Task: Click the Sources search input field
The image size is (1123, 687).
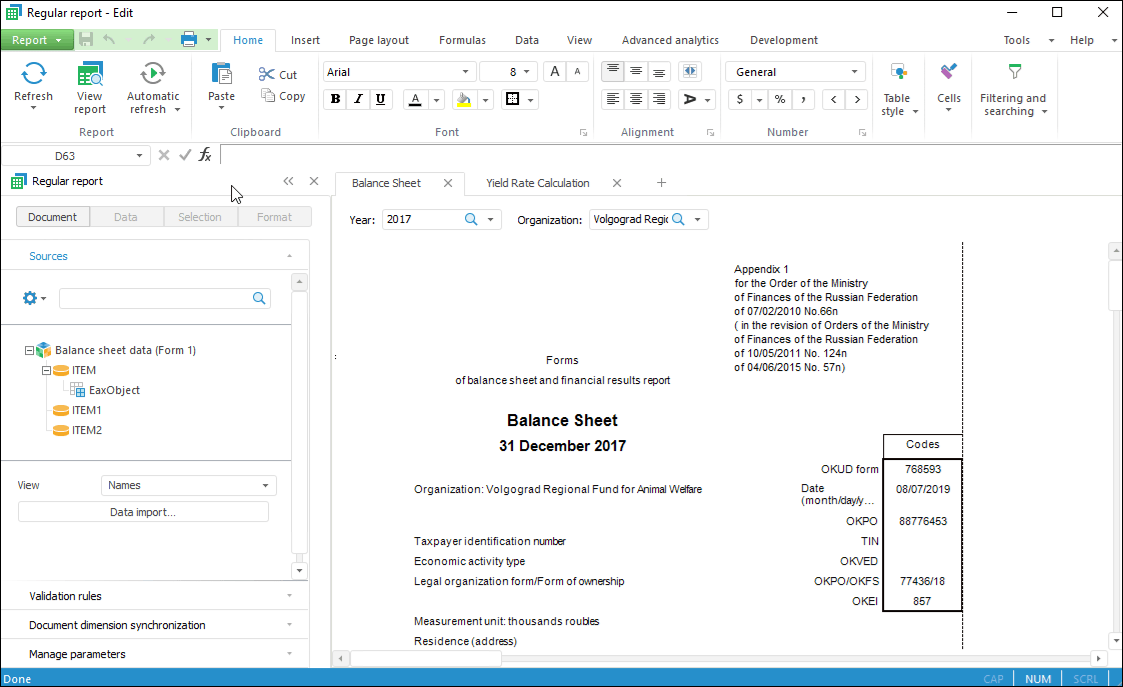Action: tap(155, 298)
